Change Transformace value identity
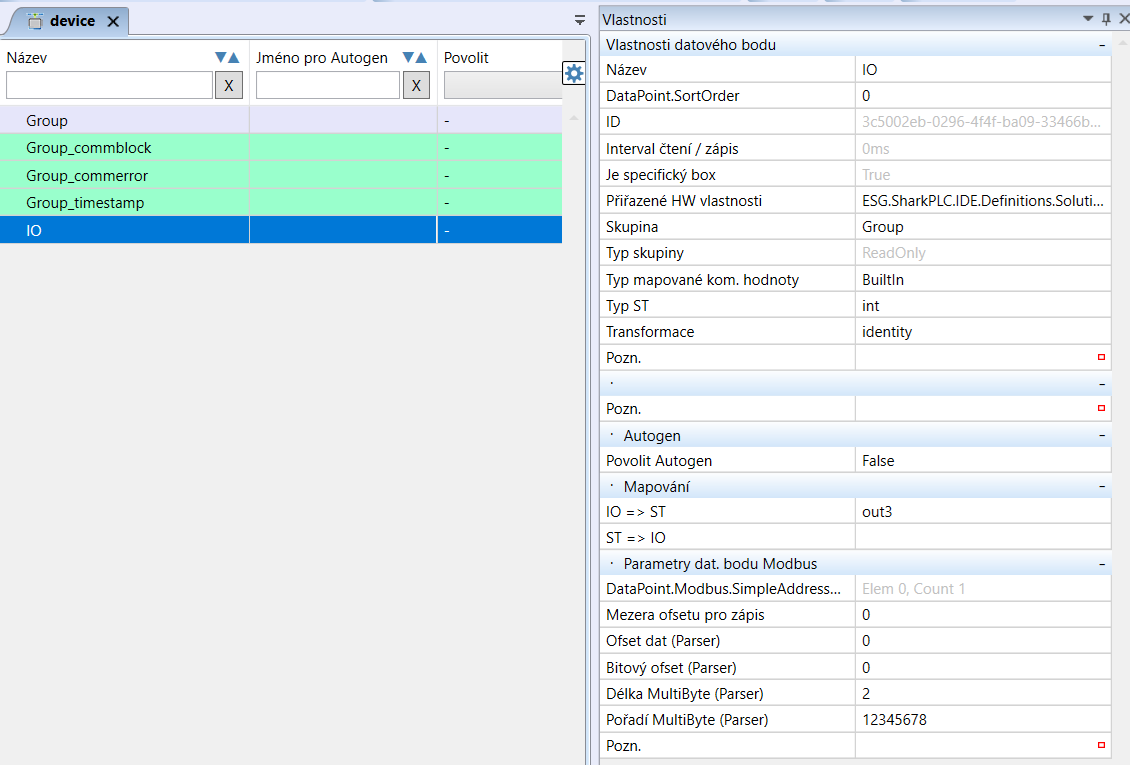 point(983,331)
